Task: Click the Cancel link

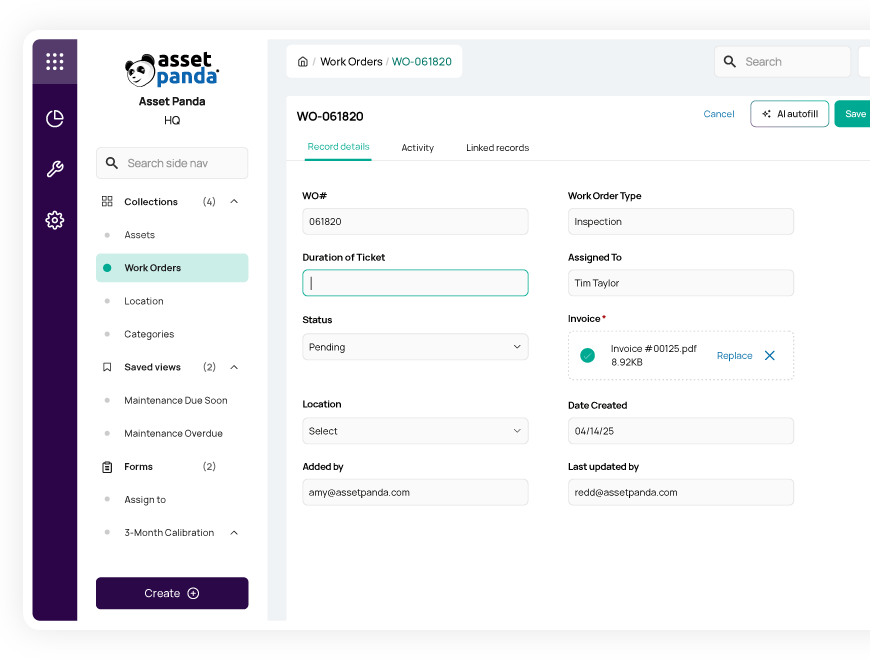Action: click(x=718, y=114)
